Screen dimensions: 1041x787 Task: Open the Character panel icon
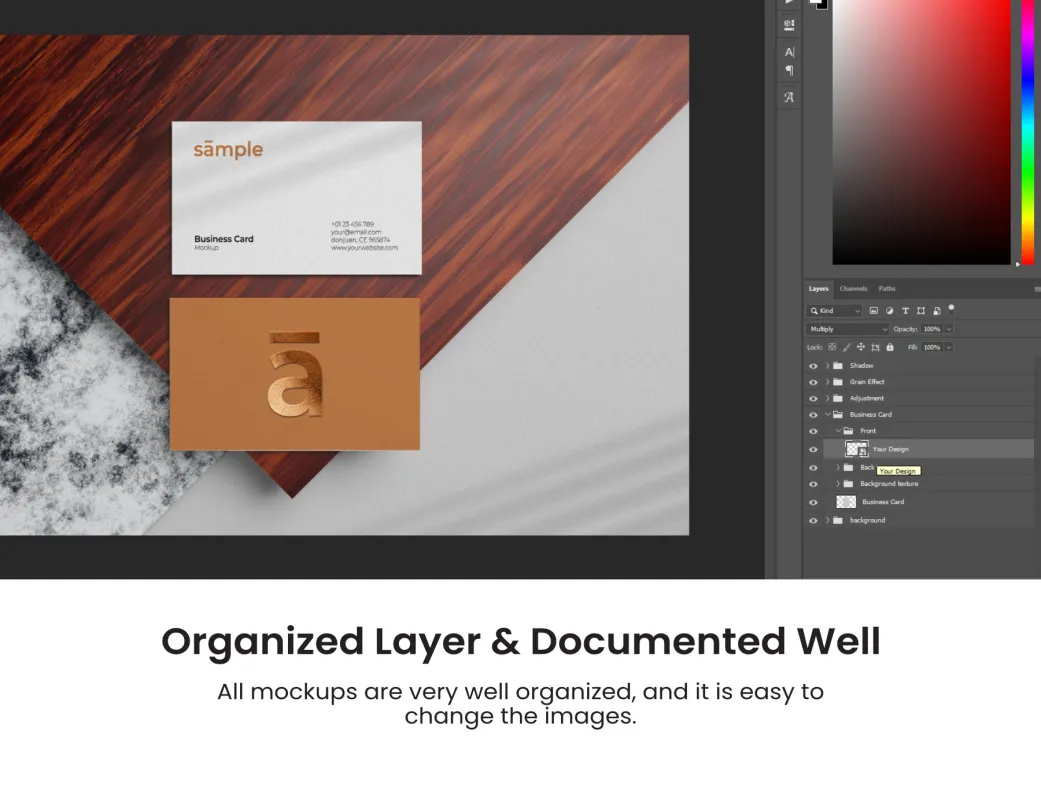click(789, 52)
